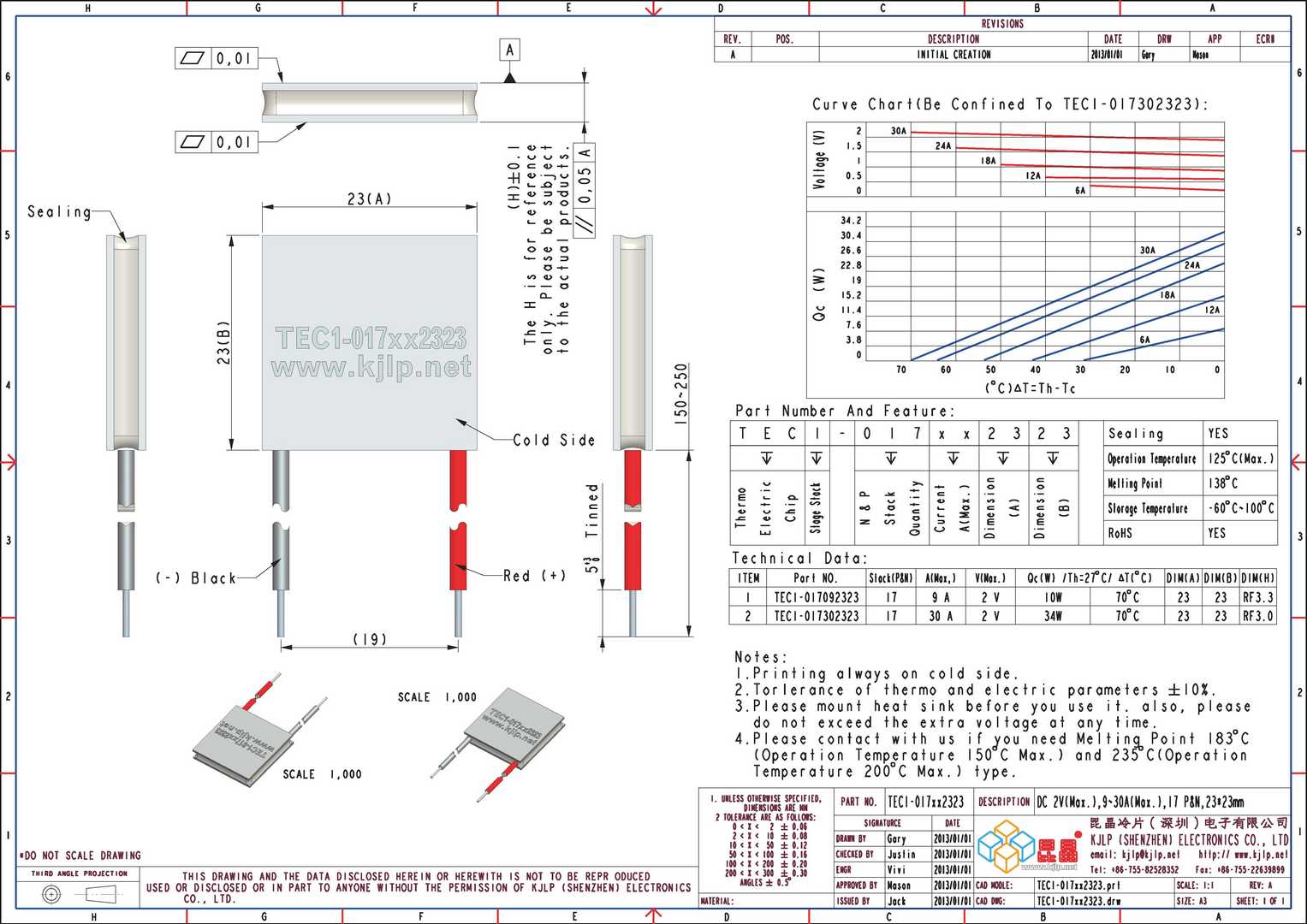The image size is (1307, 924).
Task: Select the lower flatness 0,01 tolerance frame
Action: (217, 142)
